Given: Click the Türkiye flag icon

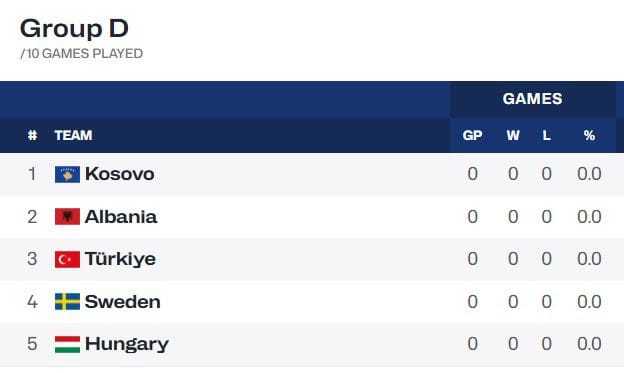Looking at the screenshot, I should [67, 259].
